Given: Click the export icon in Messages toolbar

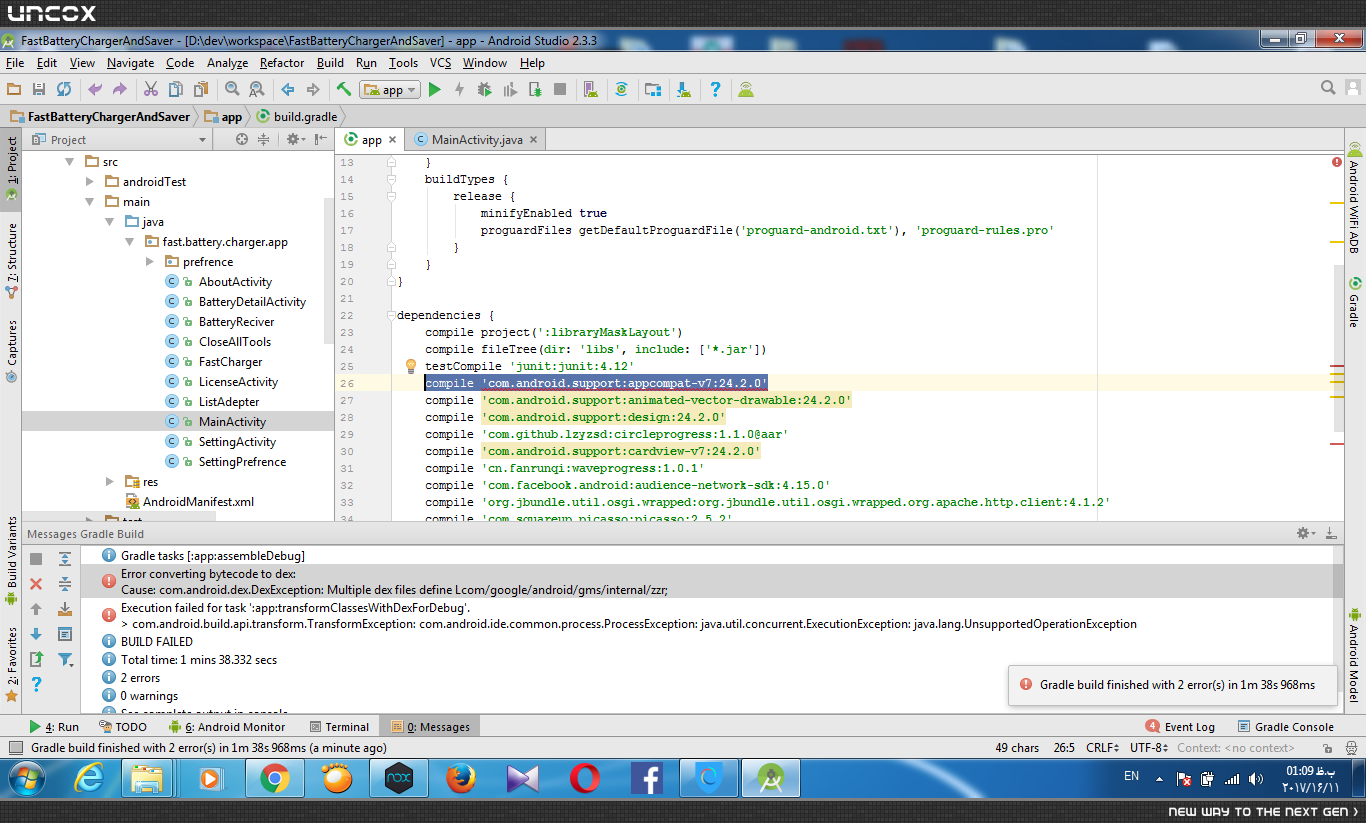Looking at the screenshot, I should [36, 659].
